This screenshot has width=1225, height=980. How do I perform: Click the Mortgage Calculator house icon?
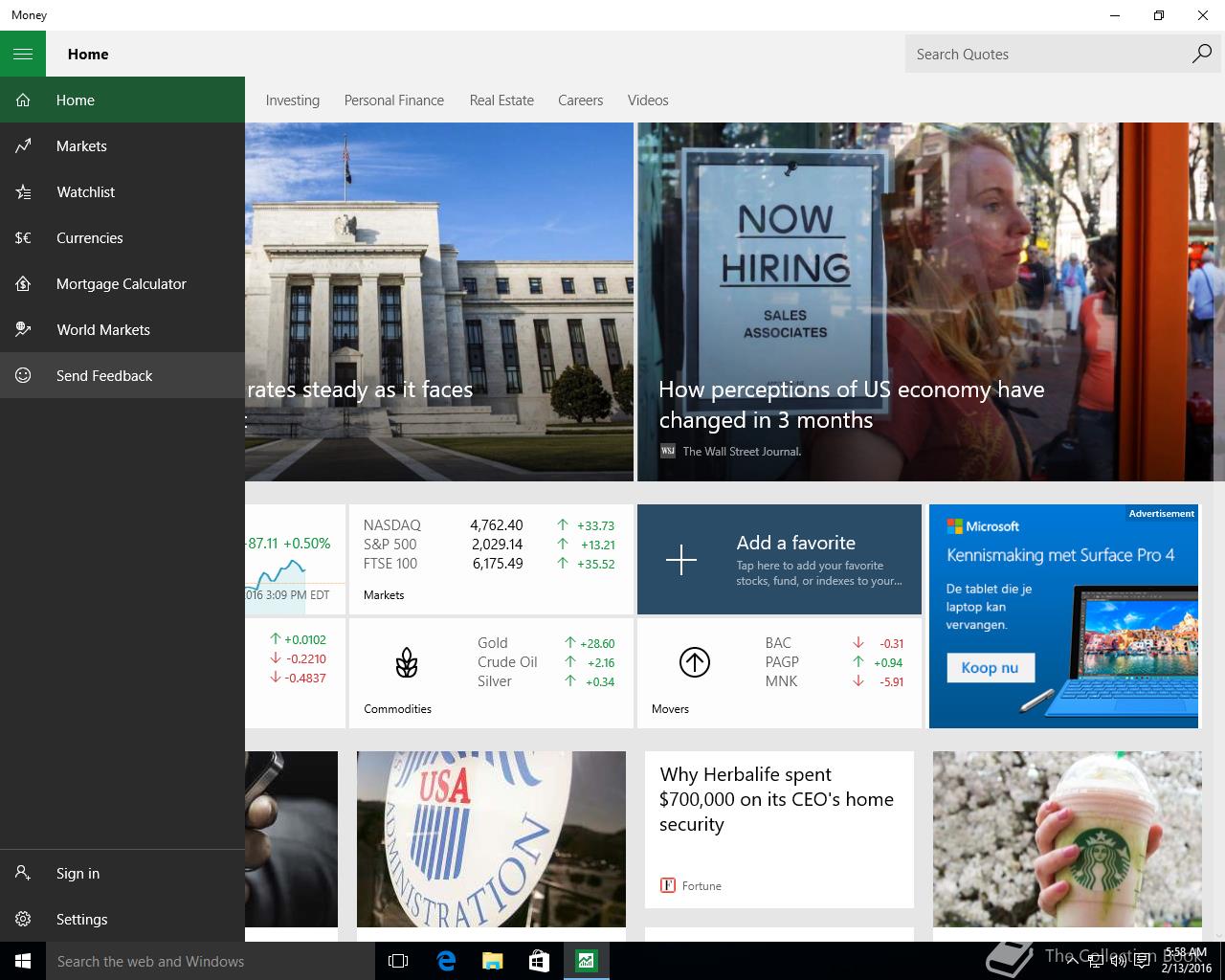tap(23, 283)
